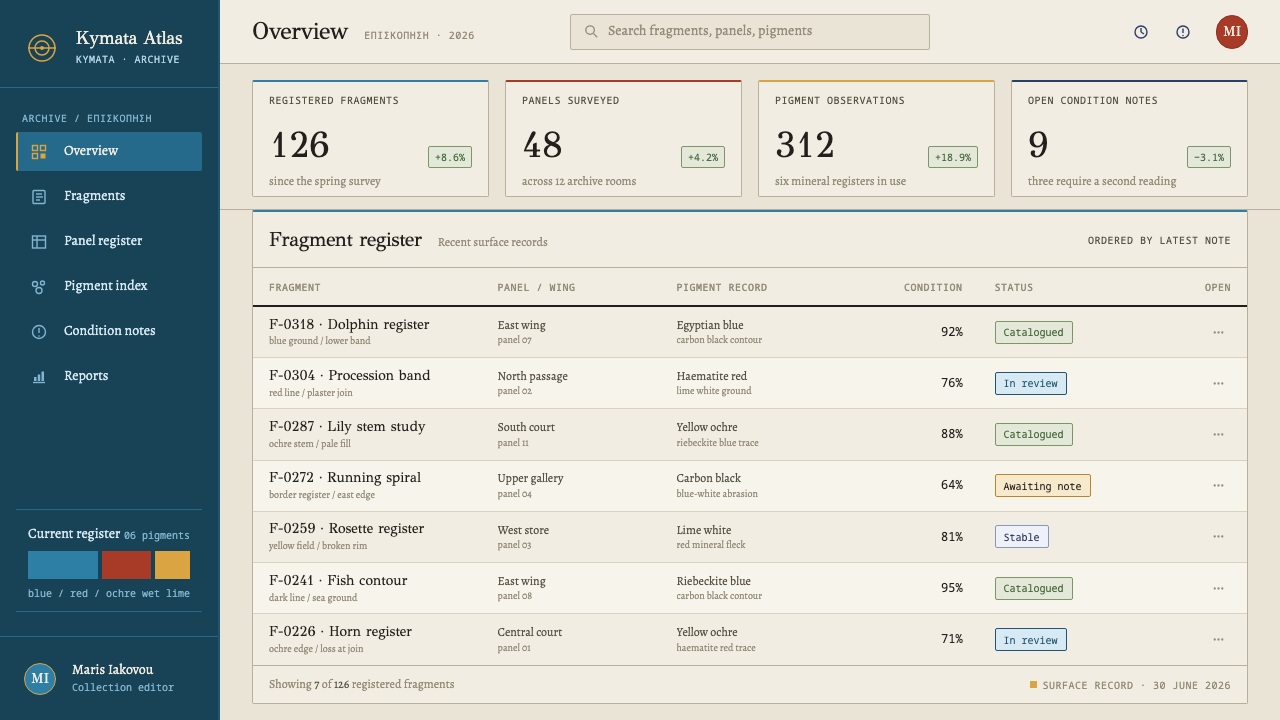Click the Reports bar chart icon
This screenshot has height=720, width=1280.
pos(39,377)
